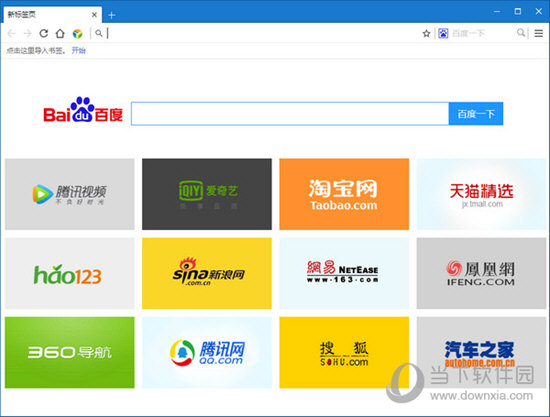Image resolution: width=550 pixels, height=417 pixels.
Task: Open the Taobao.com tile
Action: [344, 194]
